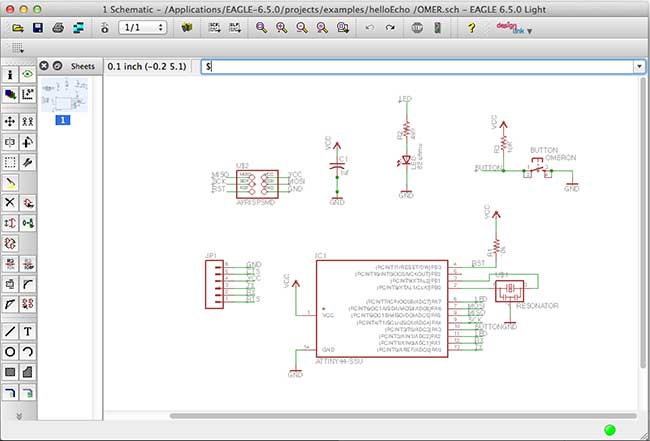Viewport: 650px width, 441px height.
Task: Expand the tool palette double chevron
Action: click(x=19, y=416)
